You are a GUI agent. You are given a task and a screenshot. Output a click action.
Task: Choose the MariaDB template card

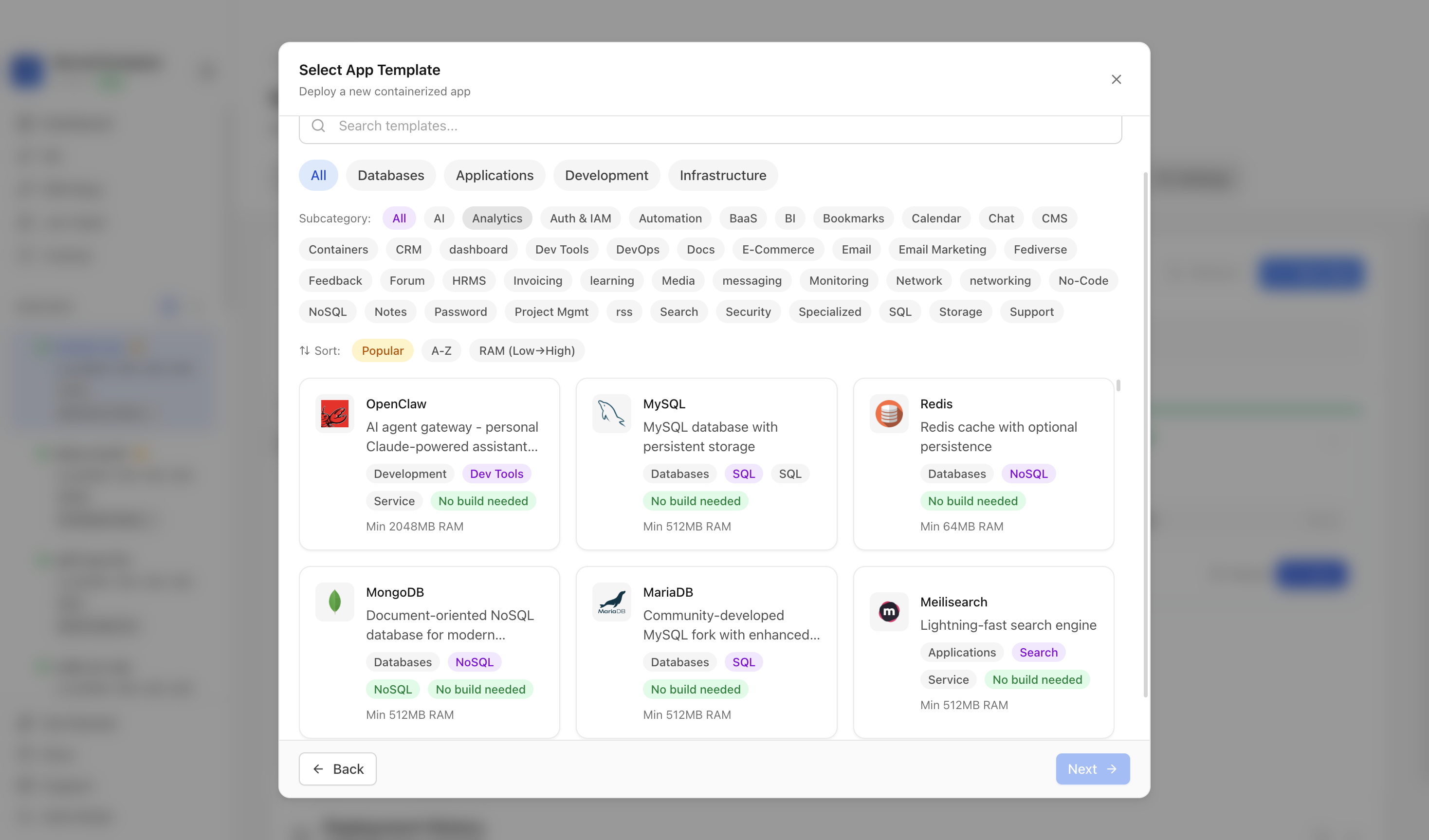(x=706, y=652)
